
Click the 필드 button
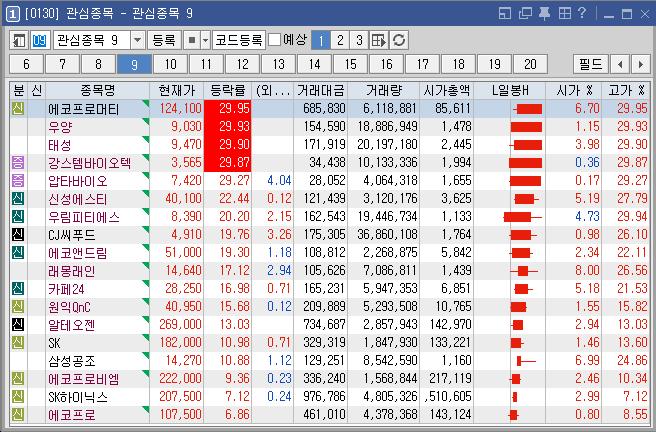[591, 64]
